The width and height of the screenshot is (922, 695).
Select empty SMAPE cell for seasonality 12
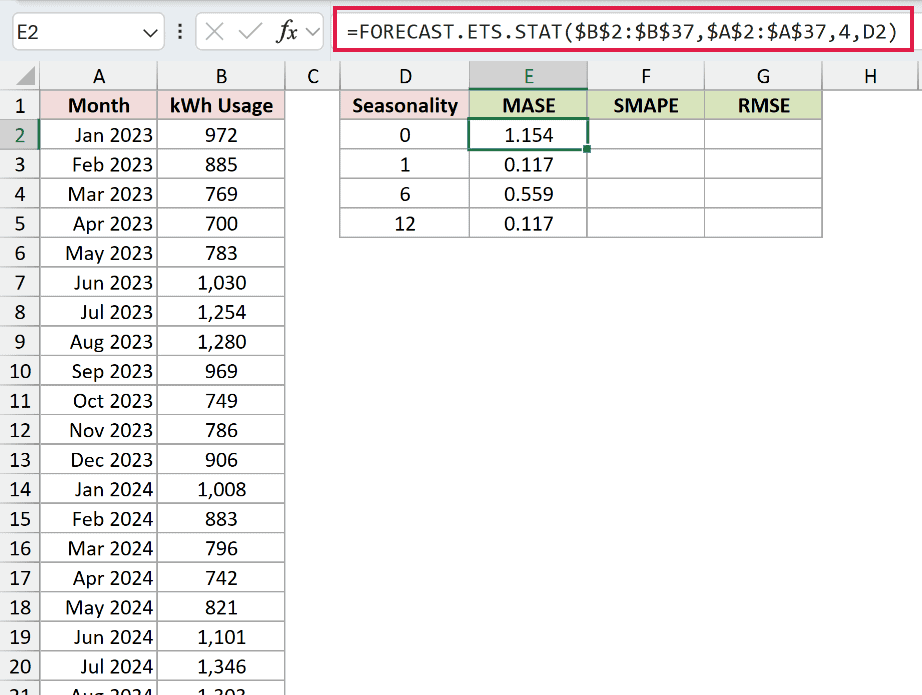646,223
